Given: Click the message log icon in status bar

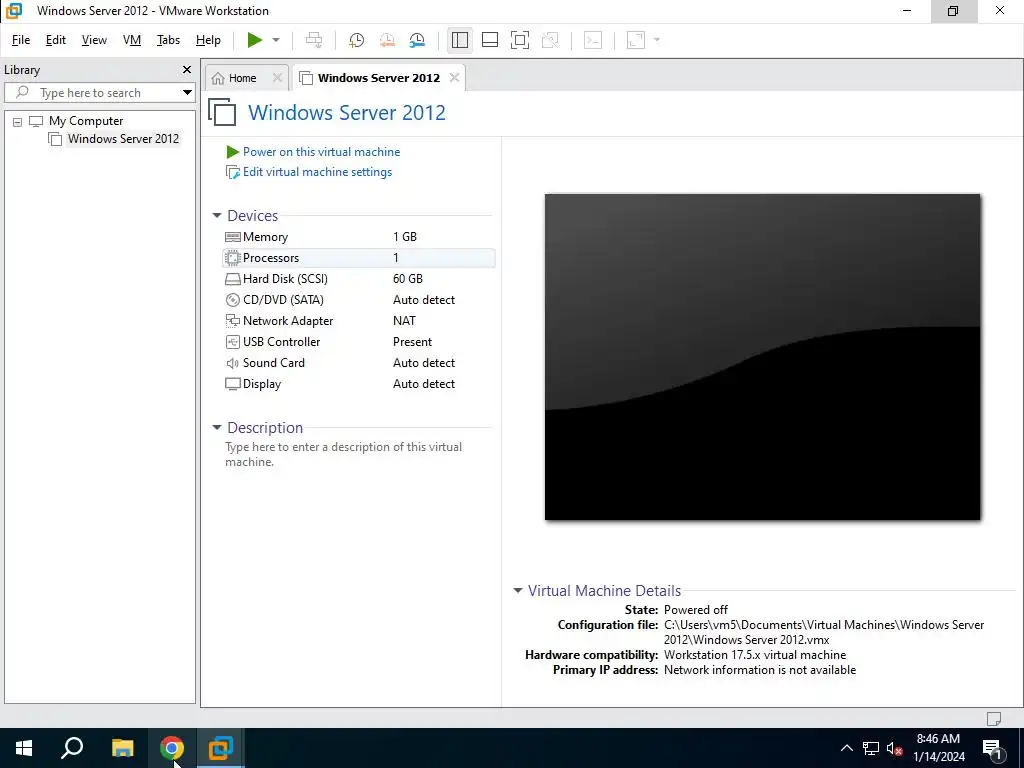Looking at the screenshot, I should point(994,718).
